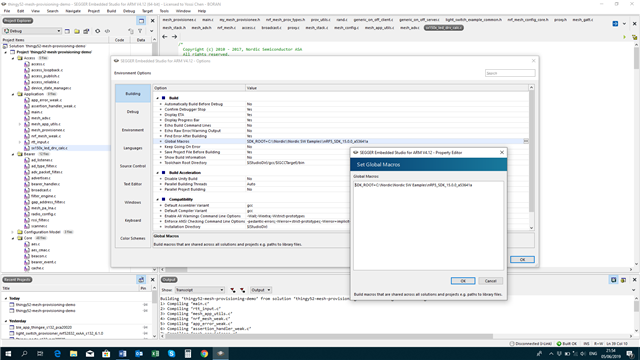Expand the Configuration Model folder
This screenshot has height=360, width=640.
point(13,232)
